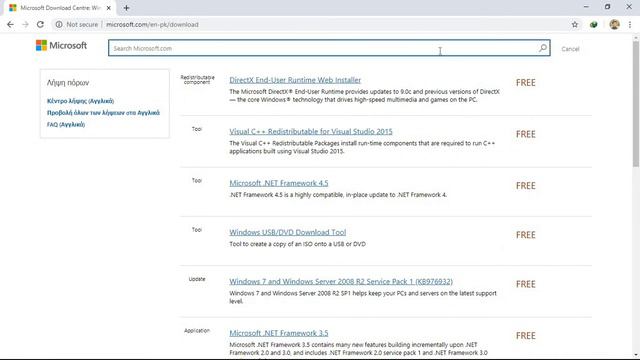Open Windows 7 Service Pack 1 (KB976932) link
Screen dimensions: 640x360
341,282
